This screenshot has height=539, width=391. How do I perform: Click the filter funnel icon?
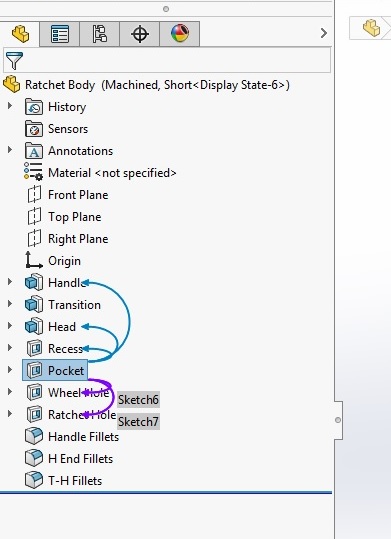[14, 60]
